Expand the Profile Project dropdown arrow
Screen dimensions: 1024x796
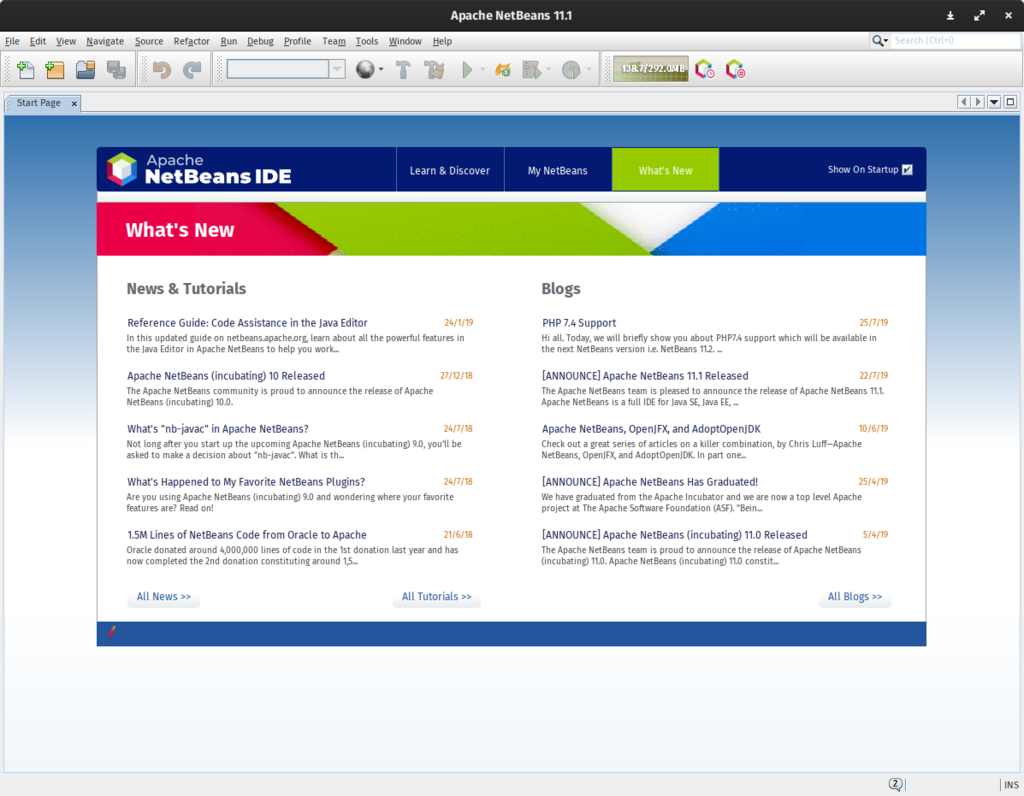point(588,69)
